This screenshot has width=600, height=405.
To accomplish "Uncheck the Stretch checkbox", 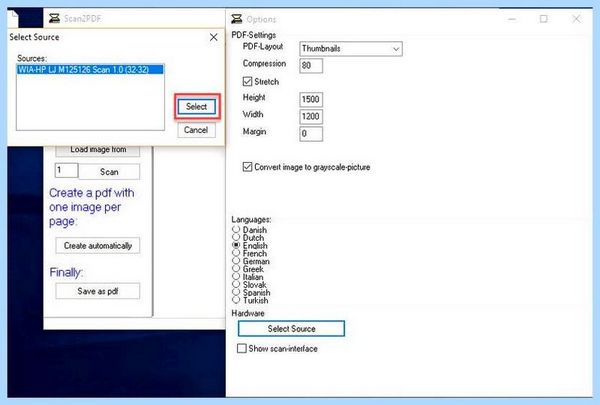I will pyautogui.click(x=247, y=82).
